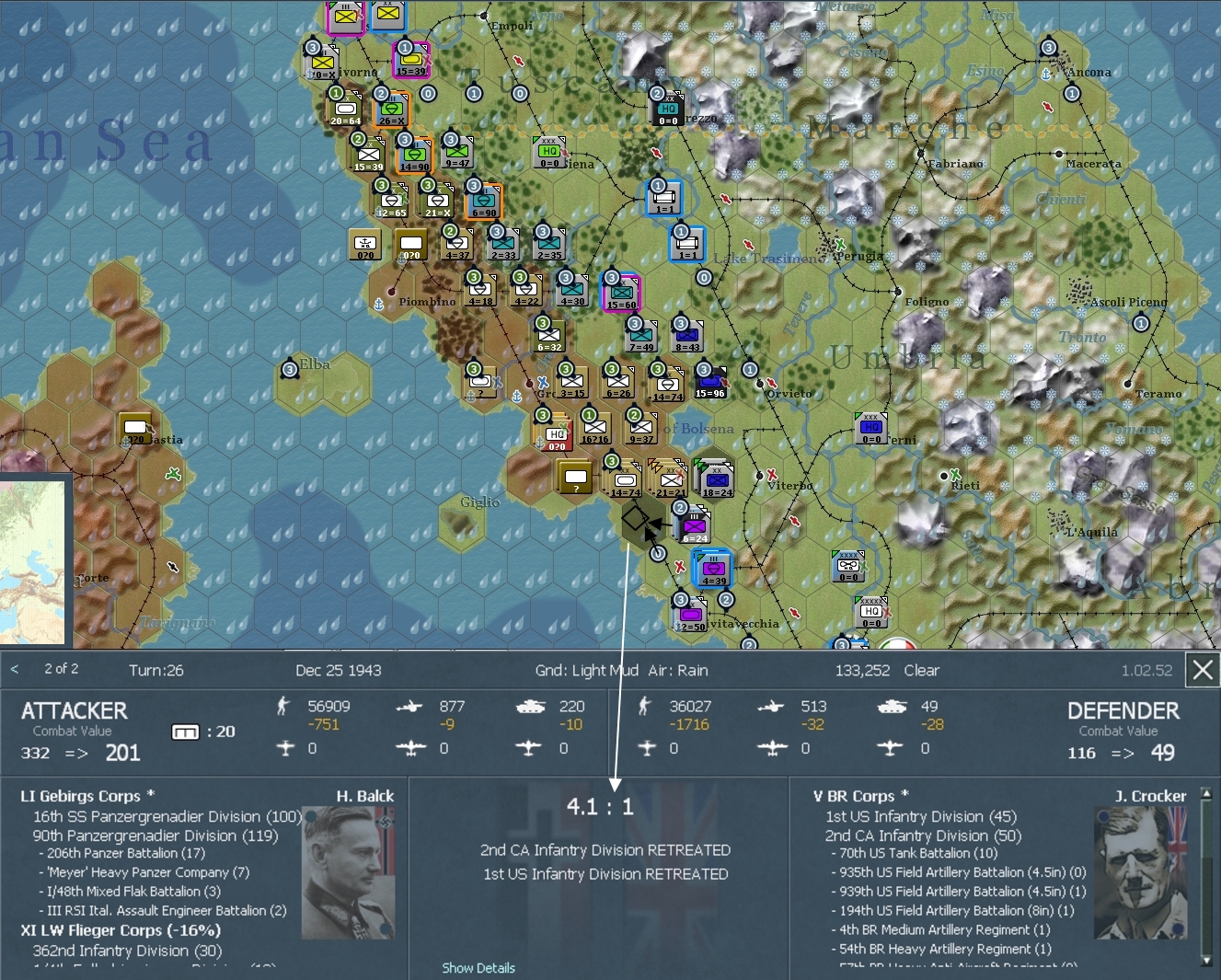Select the green corps HQ counter beside Siena
This screenshot has height=980, width=1221.
click(x=549, y=152)
